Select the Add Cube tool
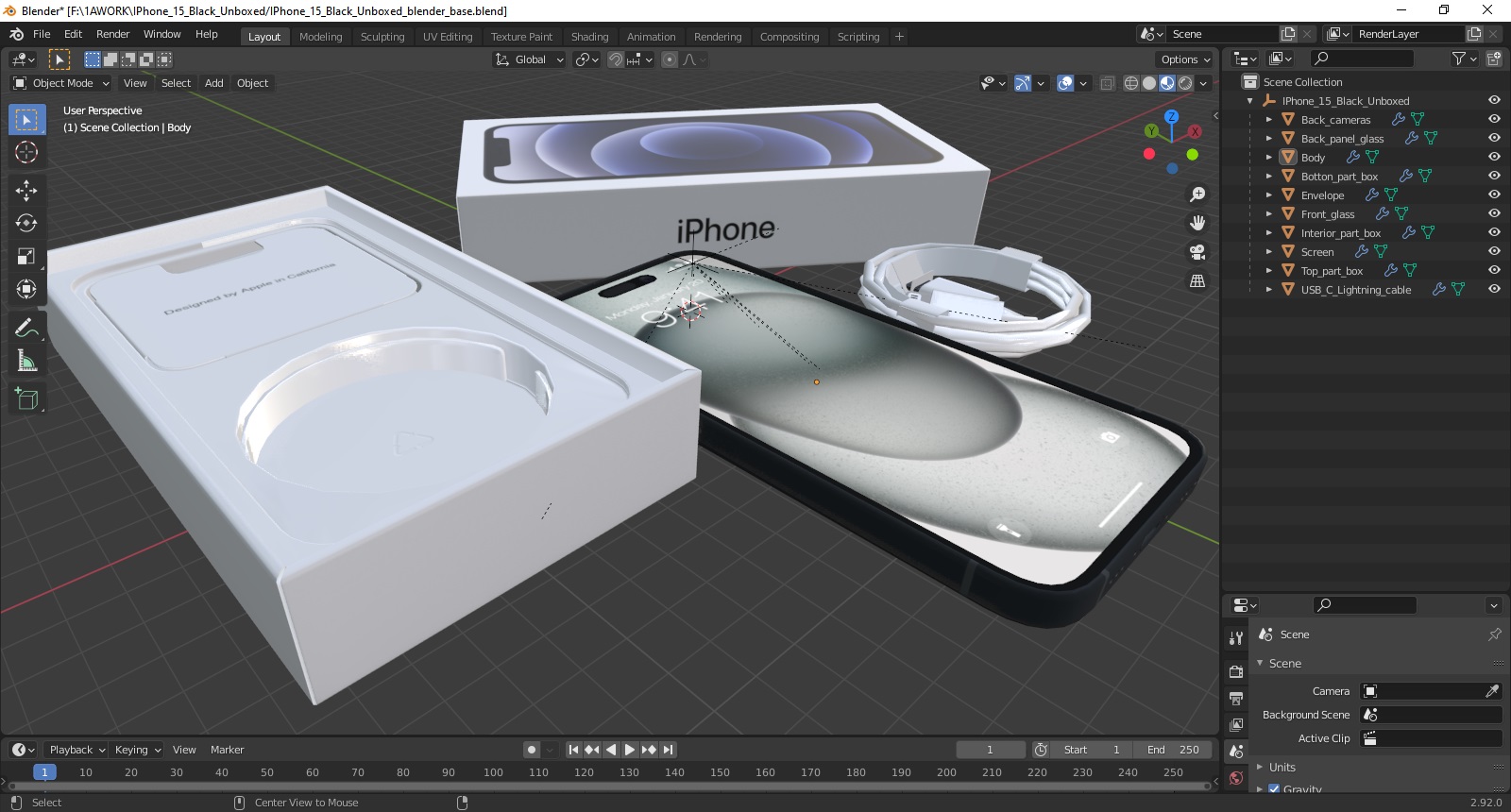Viewport: 1511px width, 812px height. point(26,399)
